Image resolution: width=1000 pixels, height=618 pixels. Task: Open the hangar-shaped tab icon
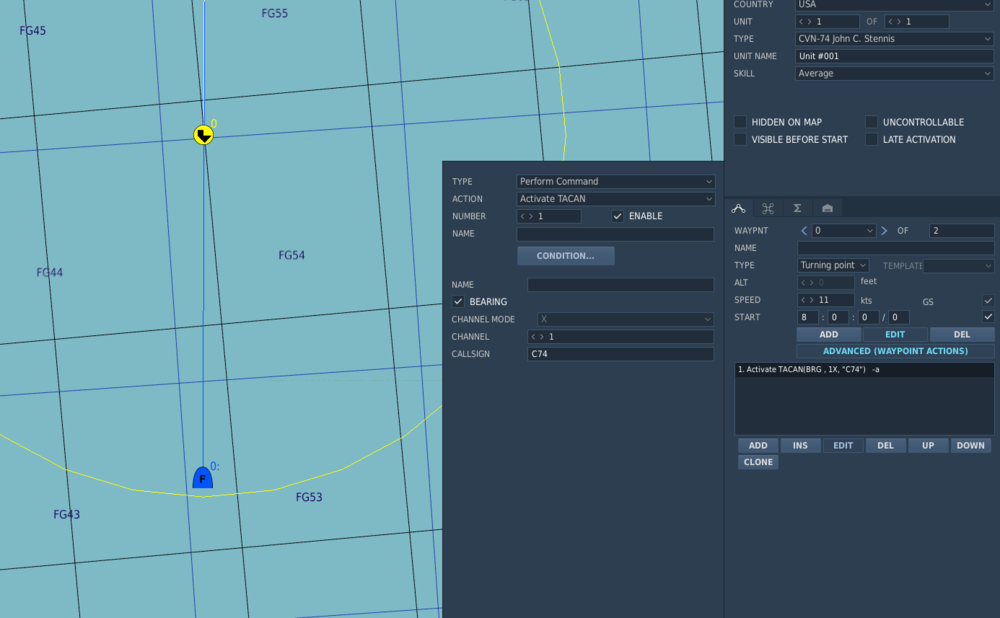coord(827,208)
